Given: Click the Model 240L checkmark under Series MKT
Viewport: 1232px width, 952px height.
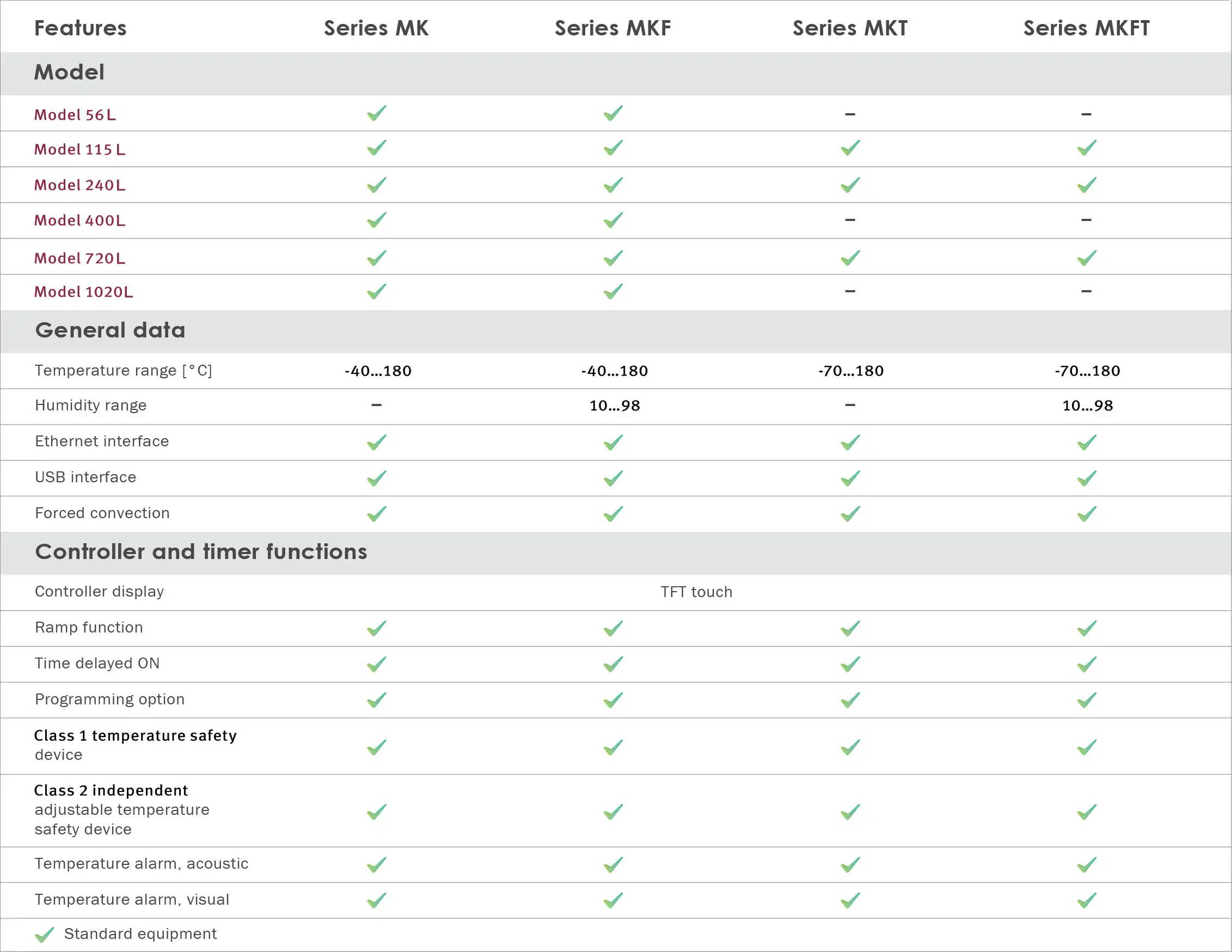Looking at the screenshot, I should tap(850, 185).
